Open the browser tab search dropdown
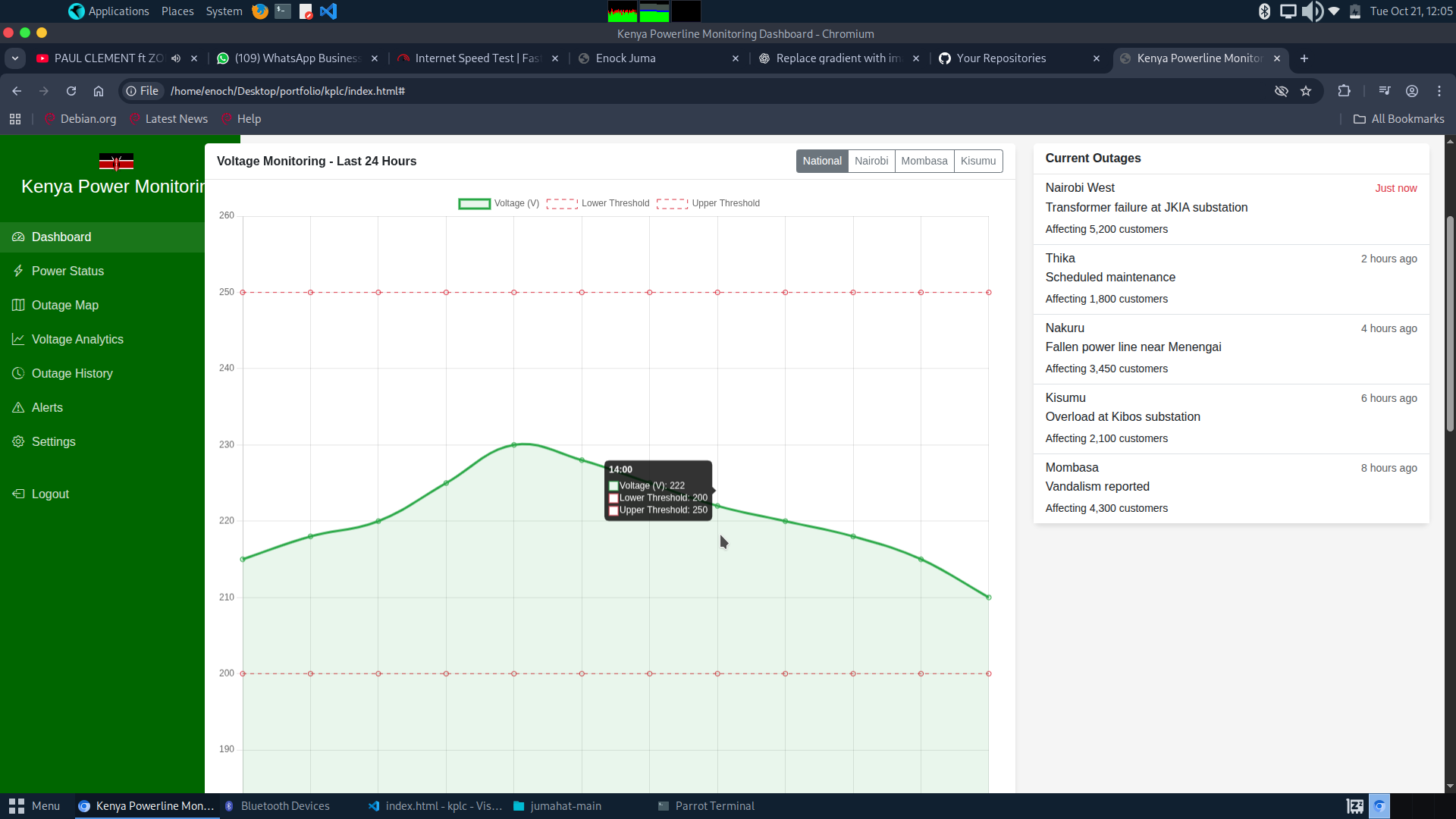Screen dimensions: 1456x819 (15, 58)
